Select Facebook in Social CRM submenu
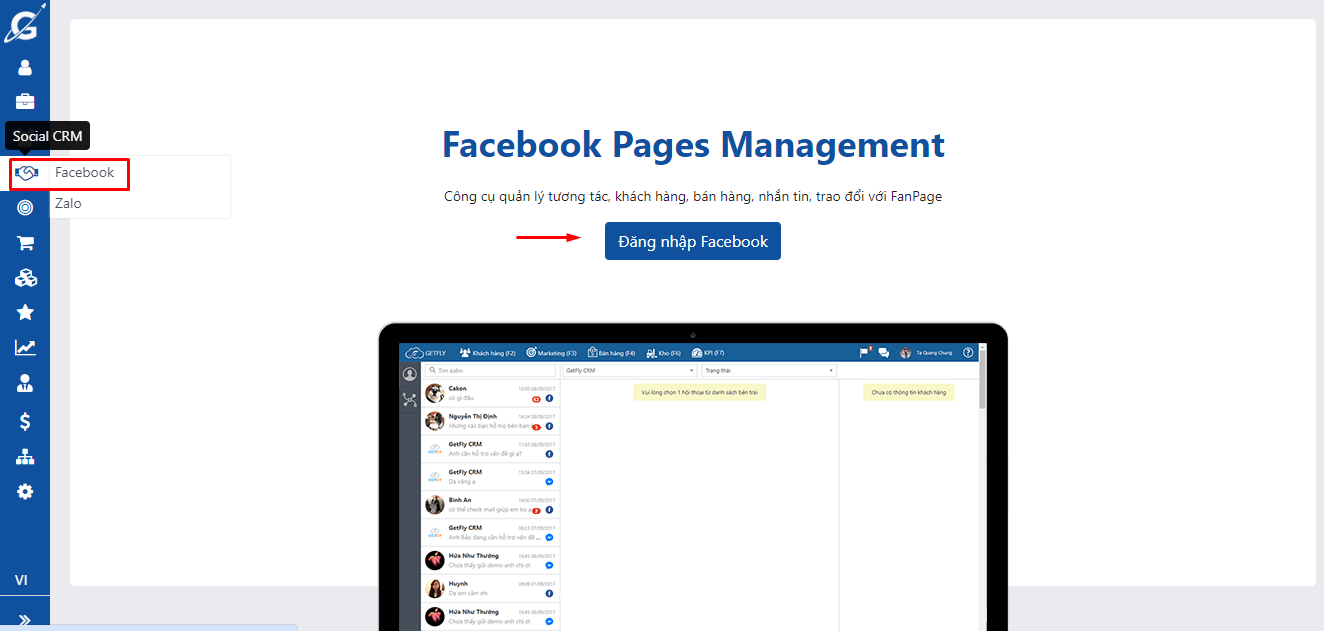This screenshot has width=1324, height=631. (x=85, y=173)
